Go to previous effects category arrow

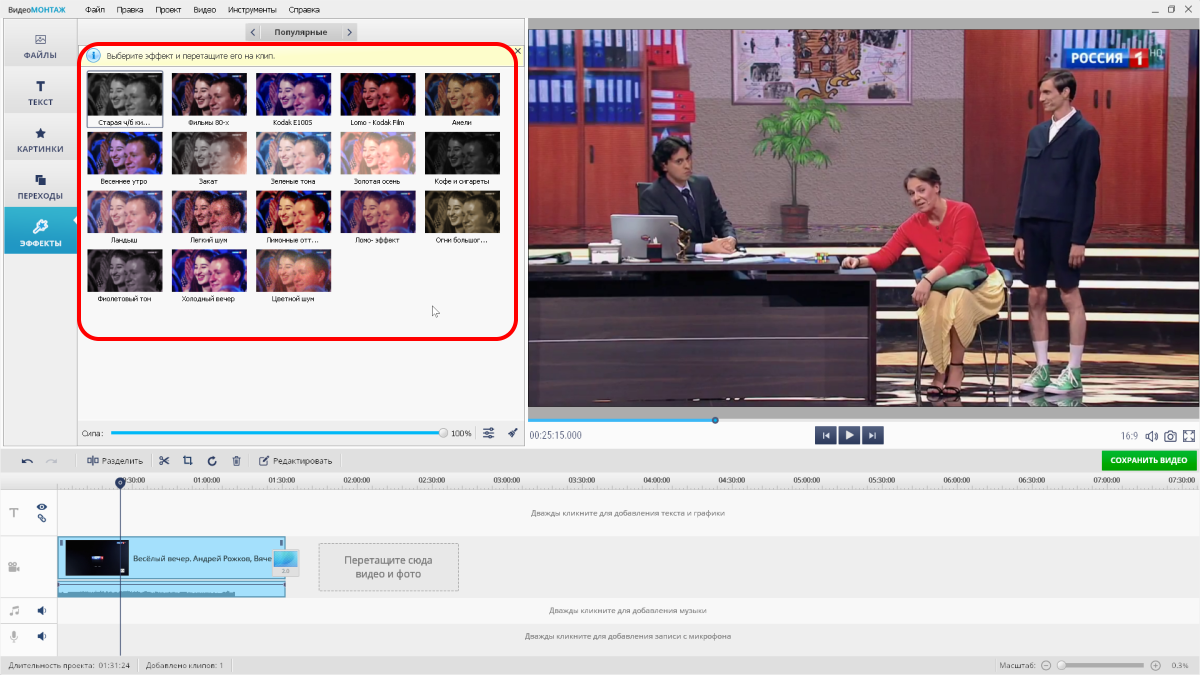(x=252, y=32)
